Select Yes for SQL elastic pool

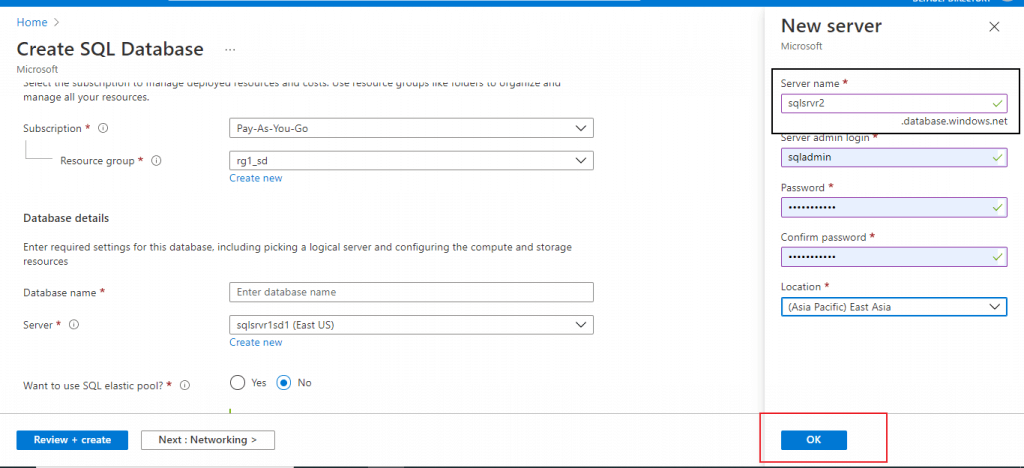[x=238, y=382]
